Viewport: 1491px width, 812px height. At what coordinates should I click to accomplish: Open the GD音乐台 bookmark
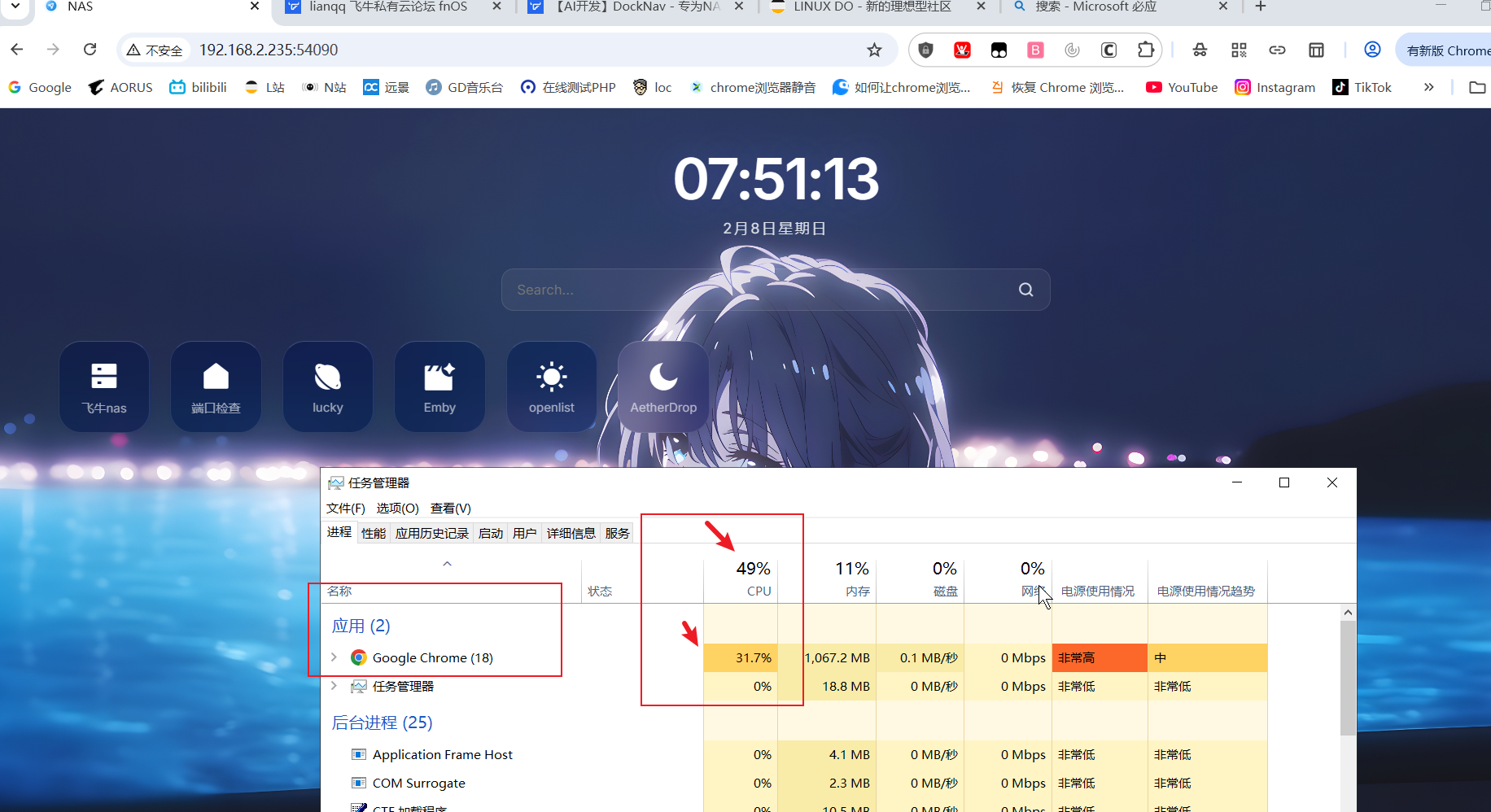pos(465,87)
